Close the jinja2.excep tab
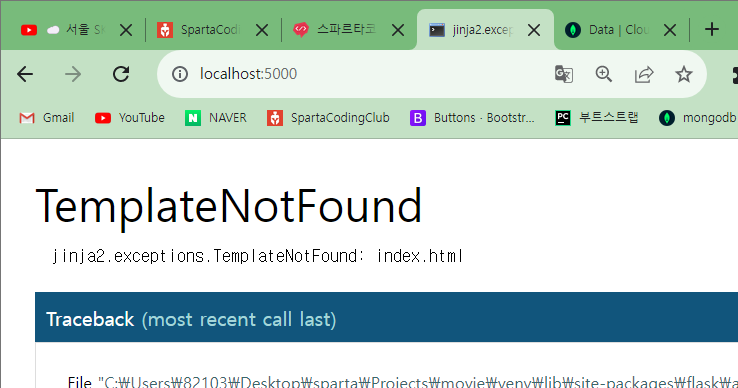 pyautogui.click(x=534, y=30)
